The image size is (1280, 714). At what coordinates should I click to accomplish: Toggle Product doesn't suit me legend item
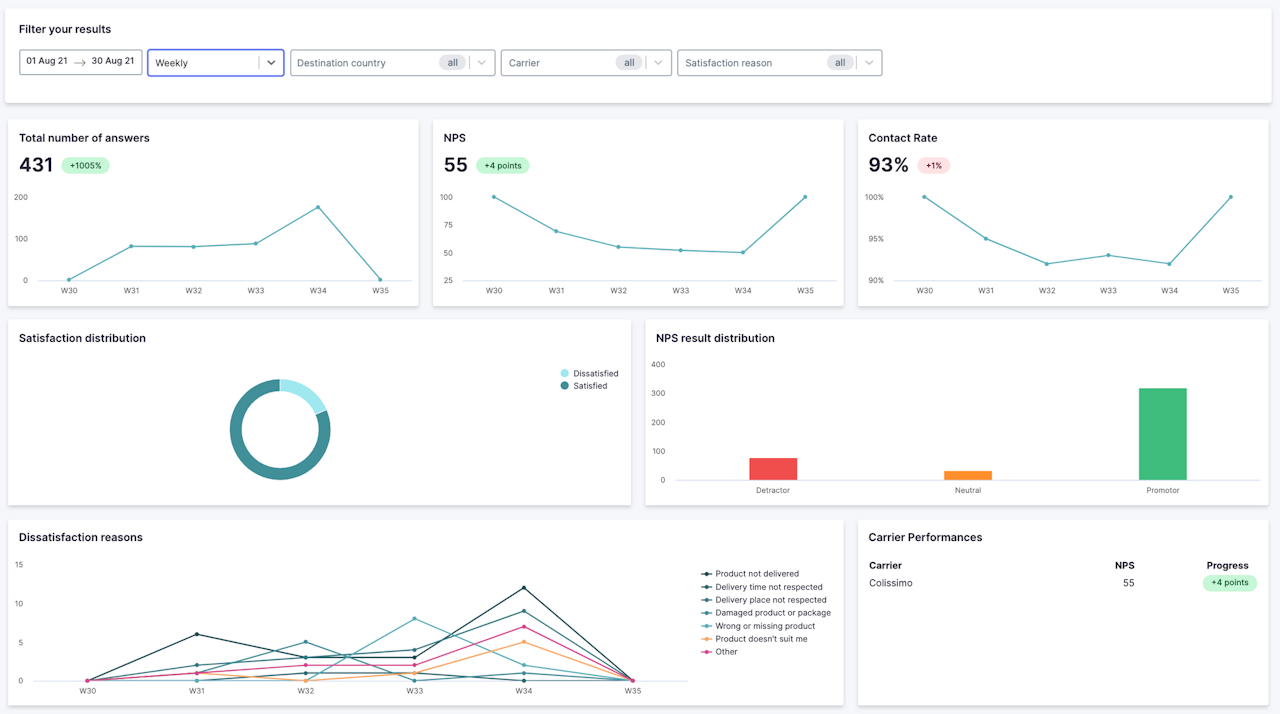pyautogui.click(x=754, y=639)
